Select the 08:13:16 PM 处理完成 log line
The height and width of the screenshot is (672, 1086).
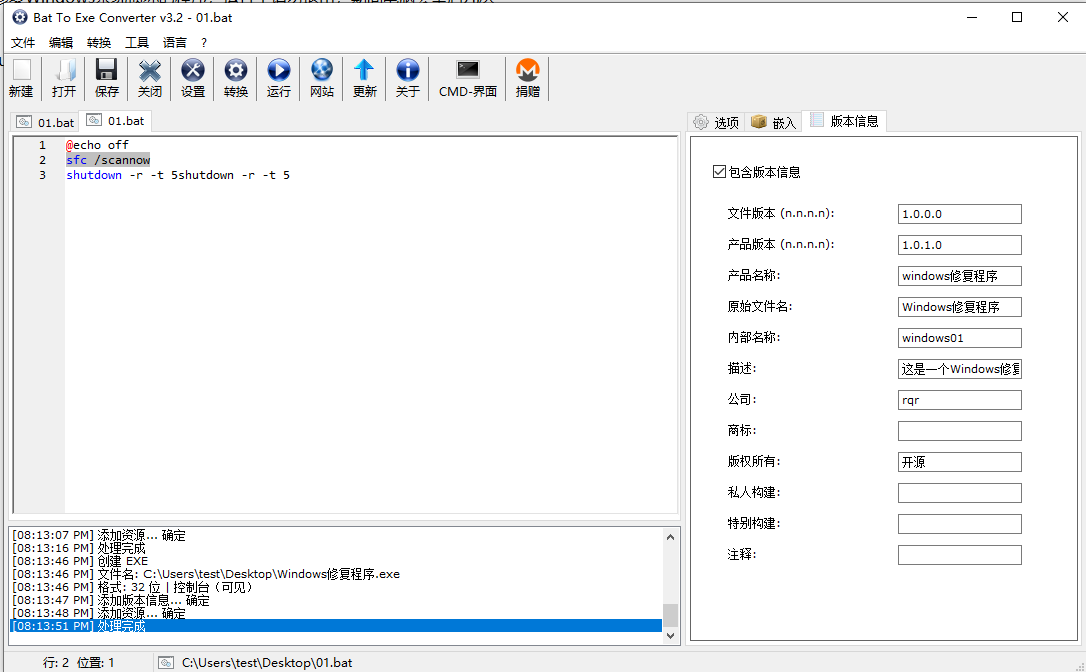[79, 549]
